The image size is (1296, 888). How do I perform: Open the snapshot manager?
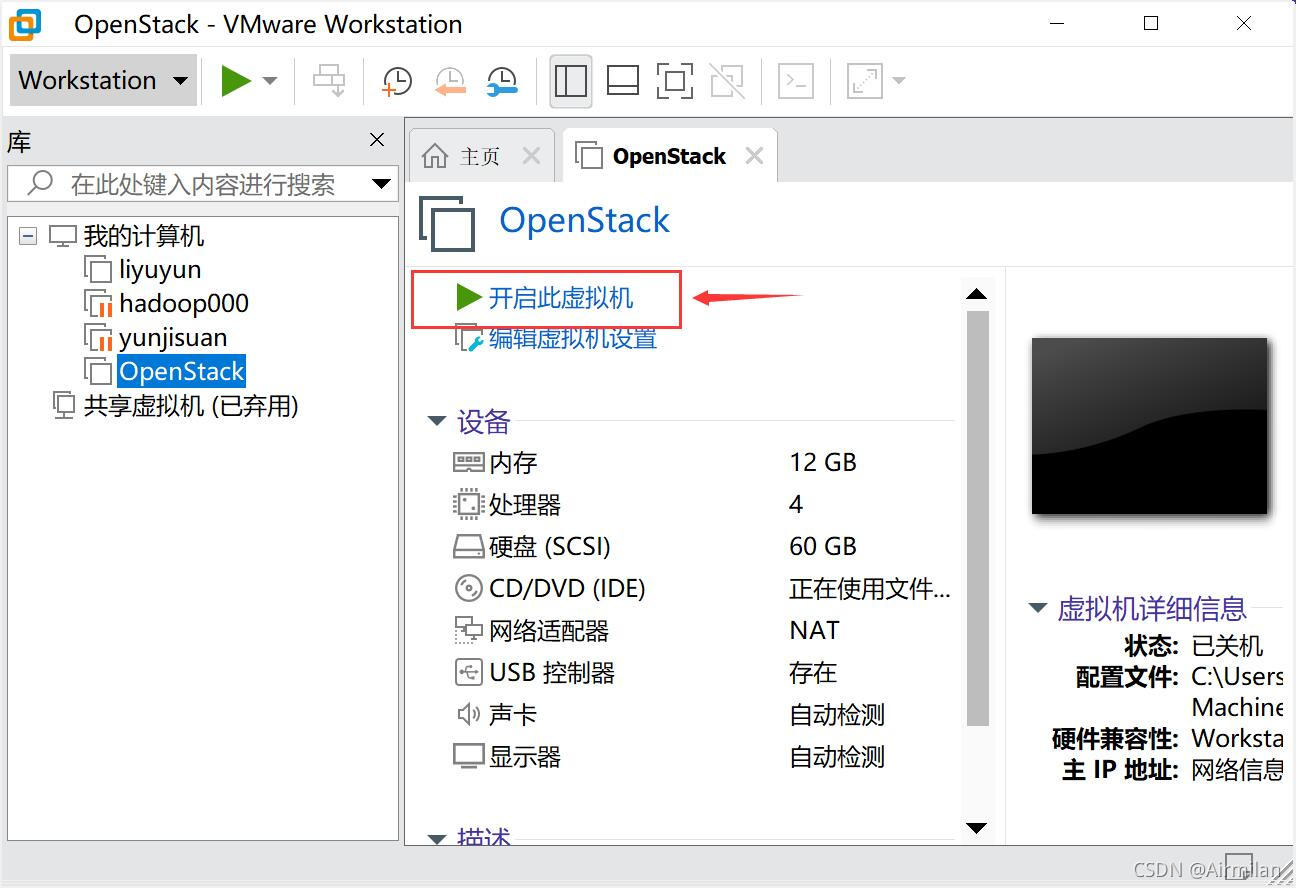[x=502, y=81]
